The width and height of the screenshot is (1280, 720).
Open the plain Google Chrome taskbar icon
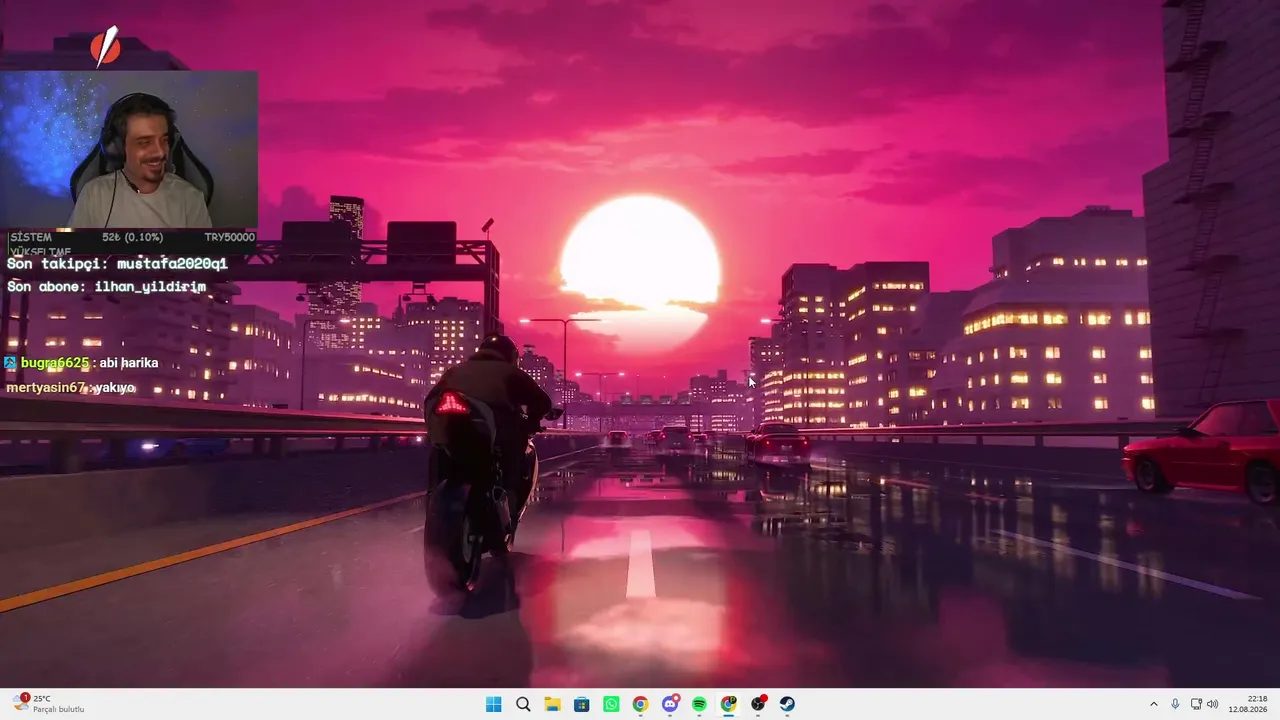tap(640, 704)
